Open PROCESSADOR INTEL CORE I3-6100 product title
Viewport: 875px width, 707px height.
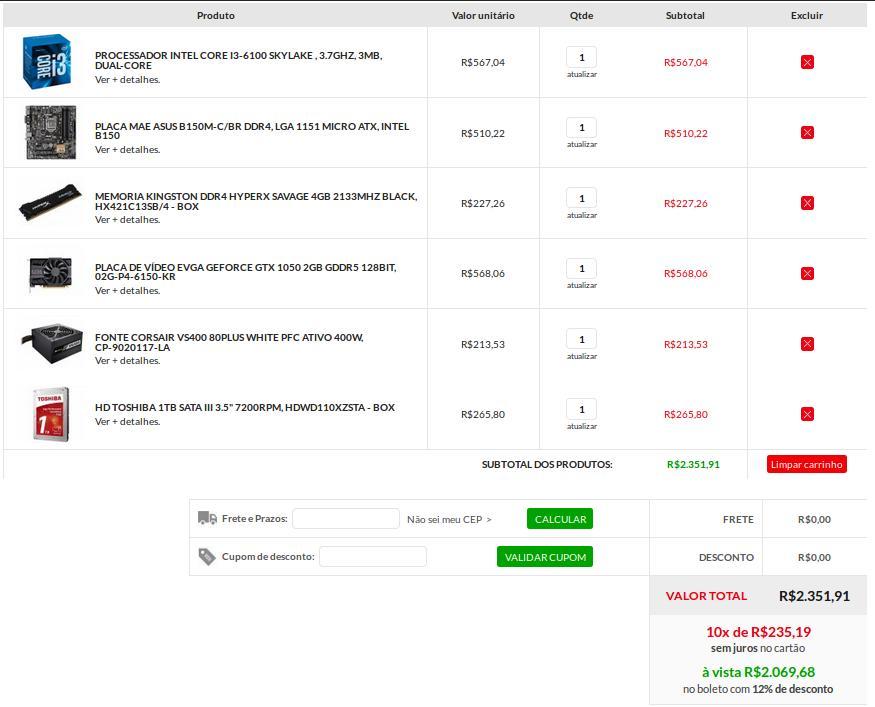(x=238, y=60)
